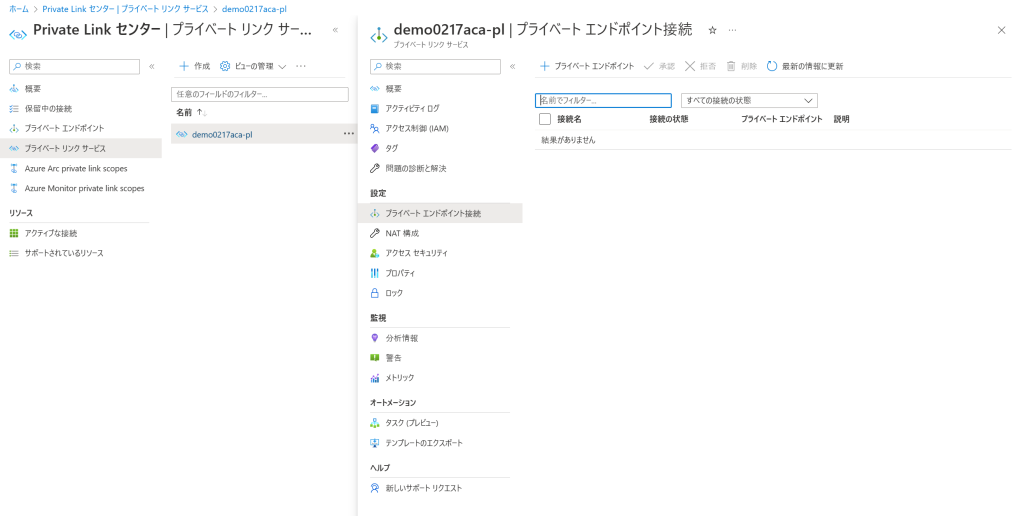Click 承認 toolbar button
The image size is (1024, 516).
tap(659, 66)
